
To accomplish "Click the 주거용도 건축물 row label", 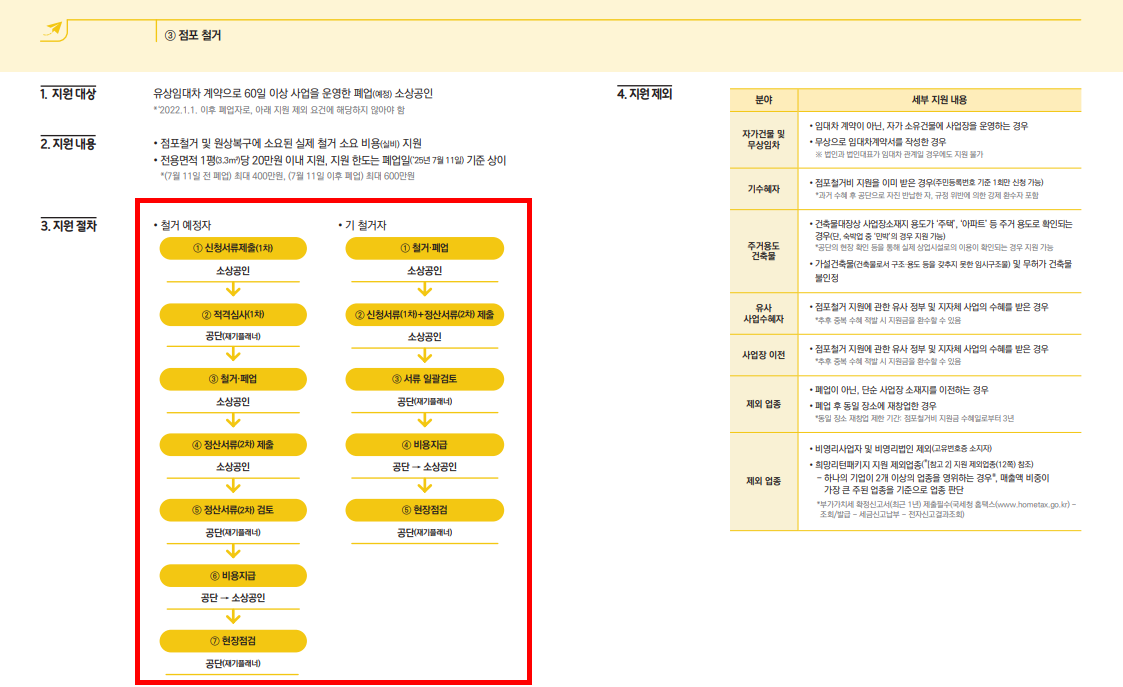I will coord(763,251).
